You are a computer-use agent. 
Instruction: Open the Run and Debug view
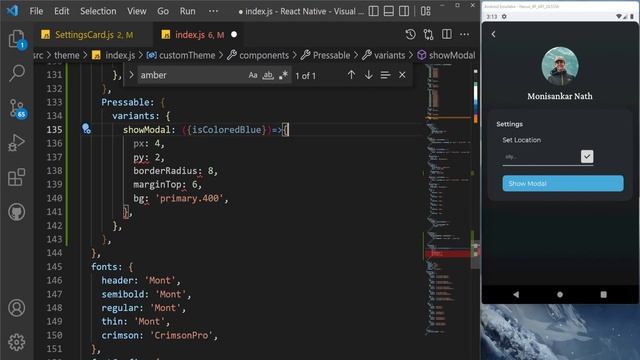point(17,143)
